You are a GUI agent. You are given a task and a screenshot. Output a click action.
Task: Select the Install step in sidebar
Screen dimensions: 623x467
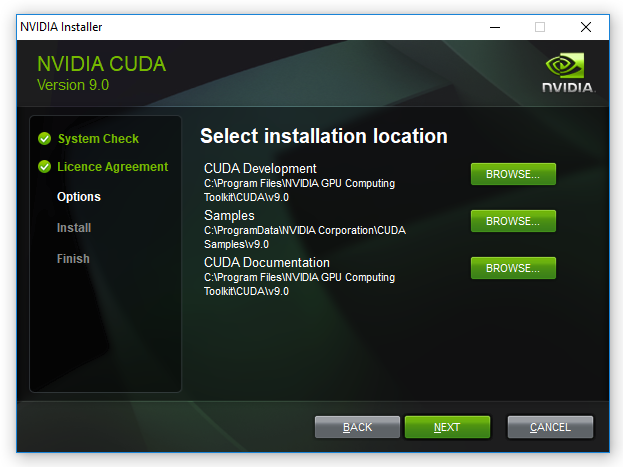point(74,228)
